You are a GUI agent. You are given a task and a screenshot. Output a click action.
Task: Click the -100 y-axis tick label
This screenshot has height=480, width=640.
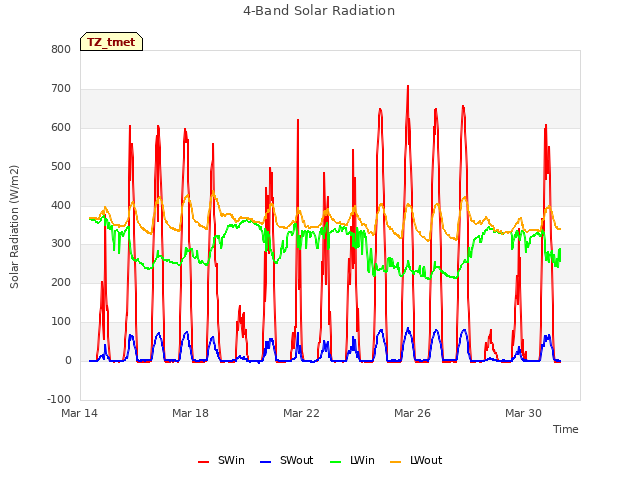tap(59, 399)
